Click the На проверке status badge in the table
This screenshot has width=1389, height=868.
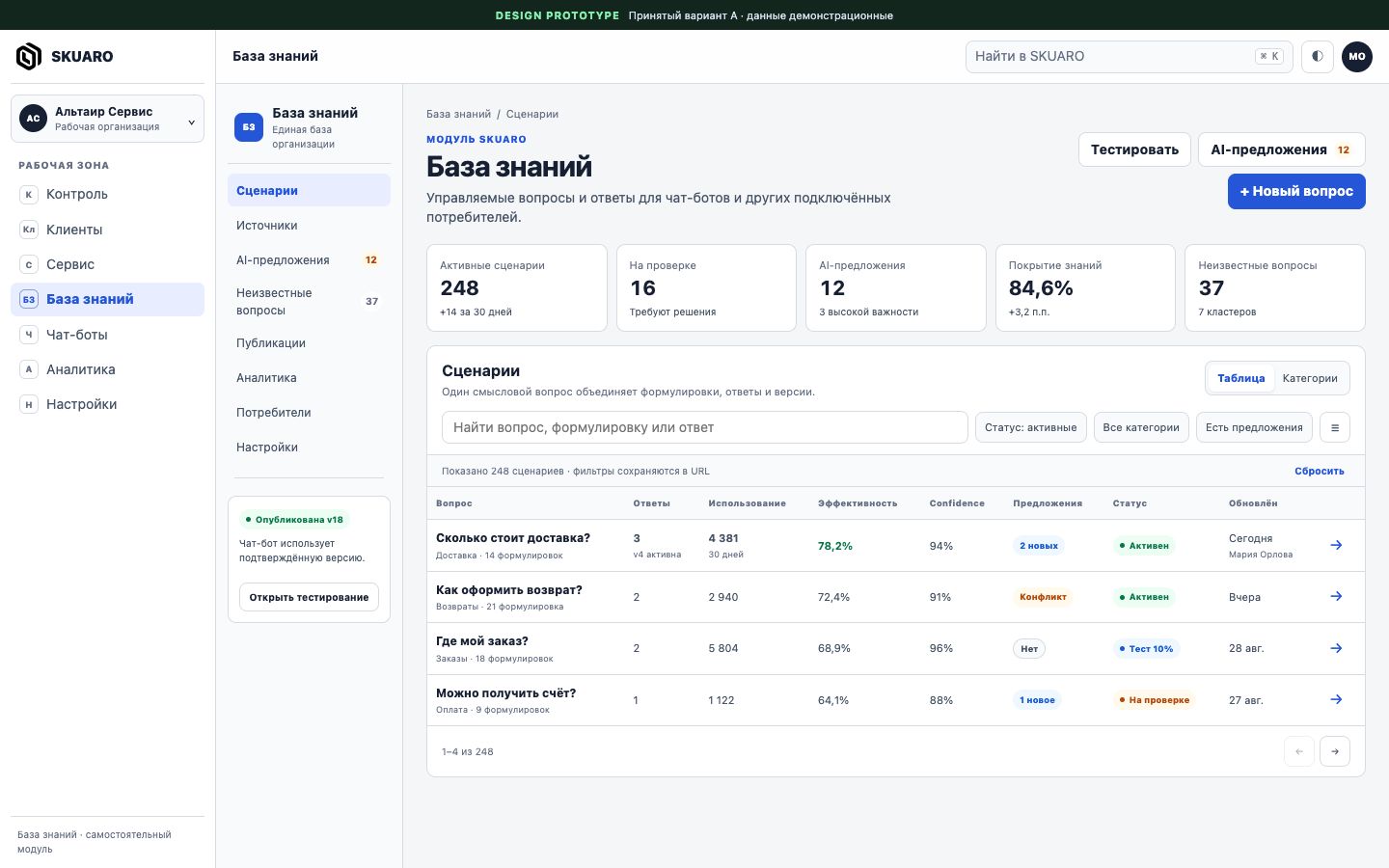click(x=1154, y=700)
